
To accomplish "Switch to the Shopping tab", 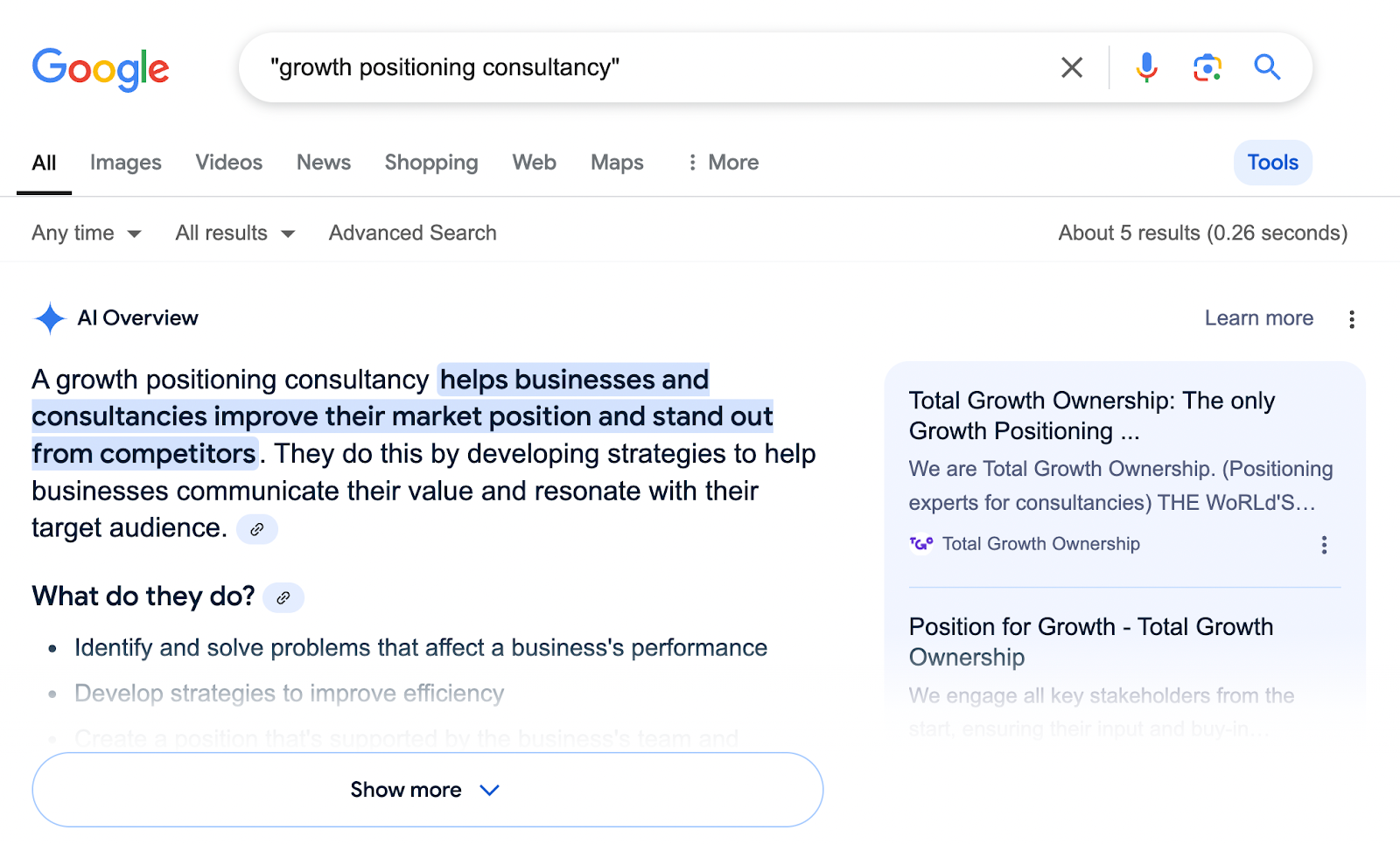I will click(x=431, y=163).
